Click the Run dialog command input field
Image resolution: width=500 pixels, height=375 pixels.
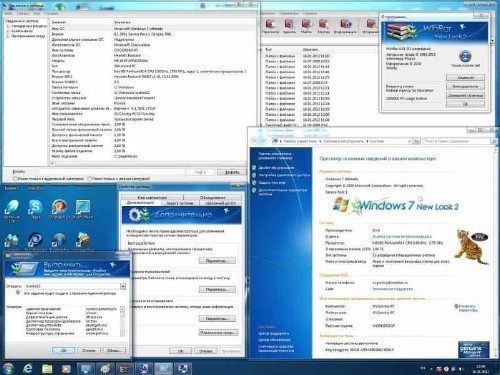coord(73,286)
